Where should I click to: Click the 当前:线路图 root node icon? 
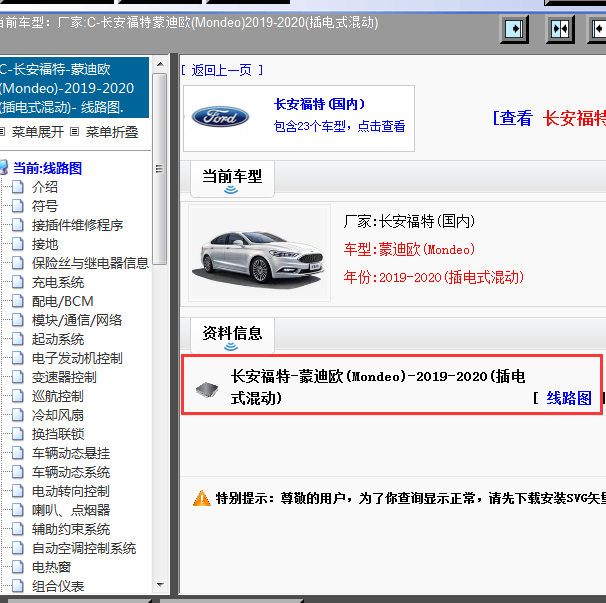4,168
